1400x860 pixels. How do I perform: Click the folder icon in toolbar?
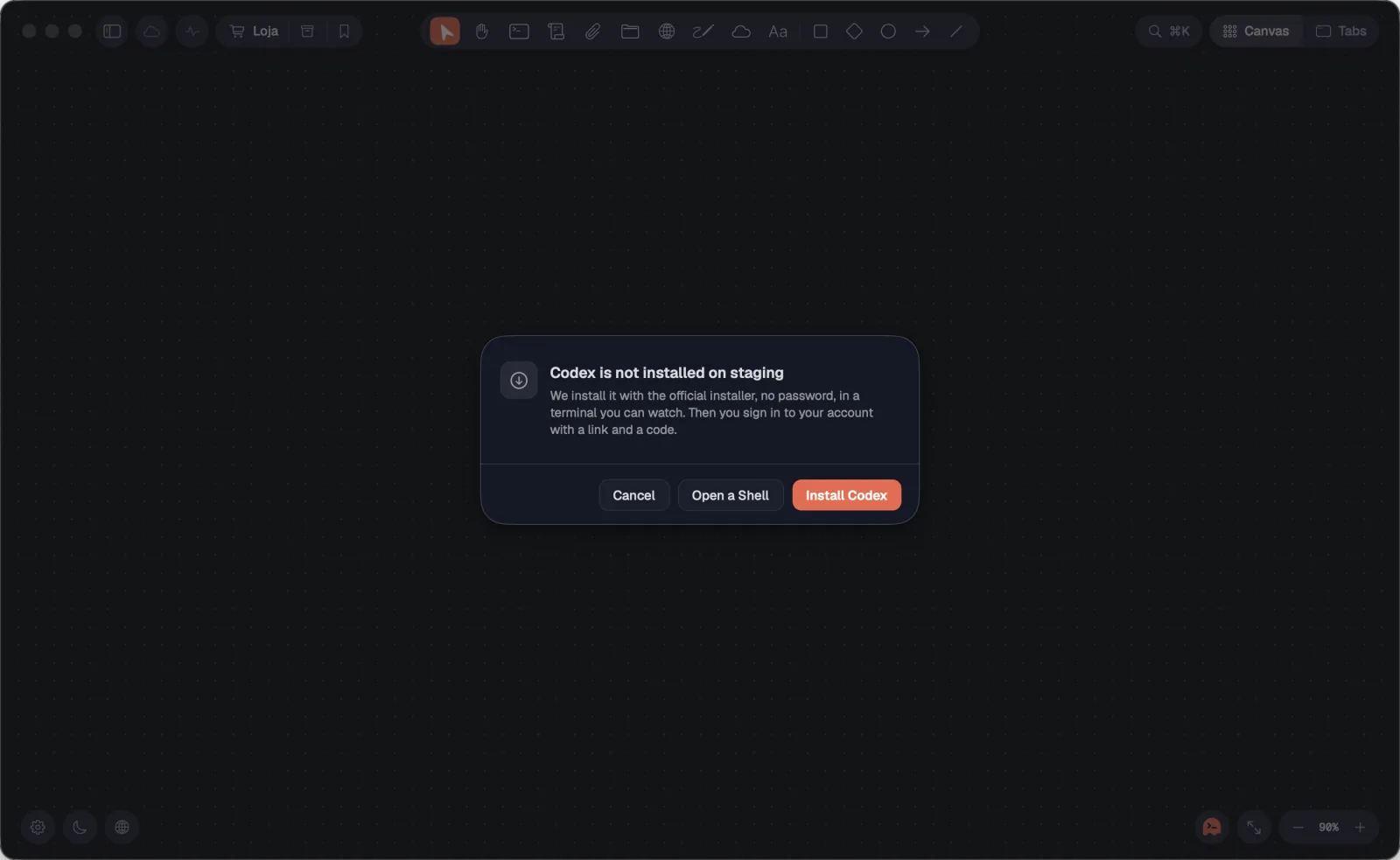[630, 31]
